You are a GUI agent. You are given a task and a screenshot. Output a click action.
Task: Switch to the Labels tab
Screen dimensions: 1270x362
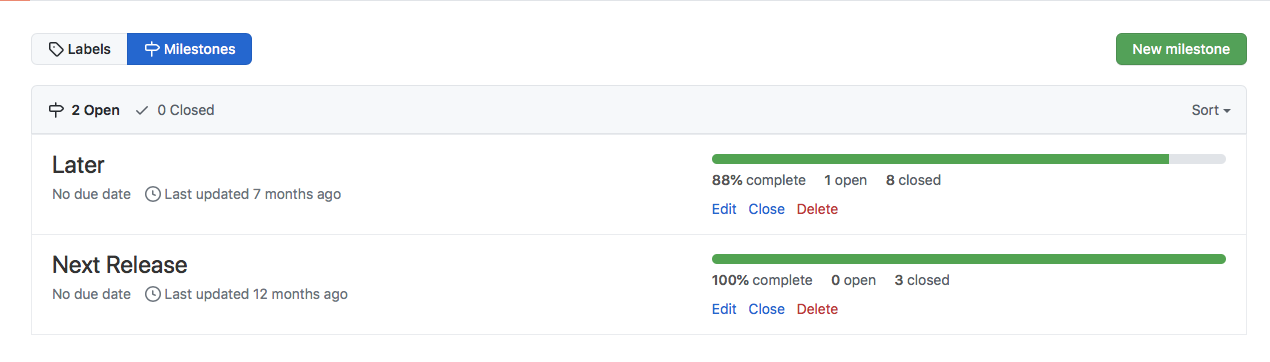[79, 49]
